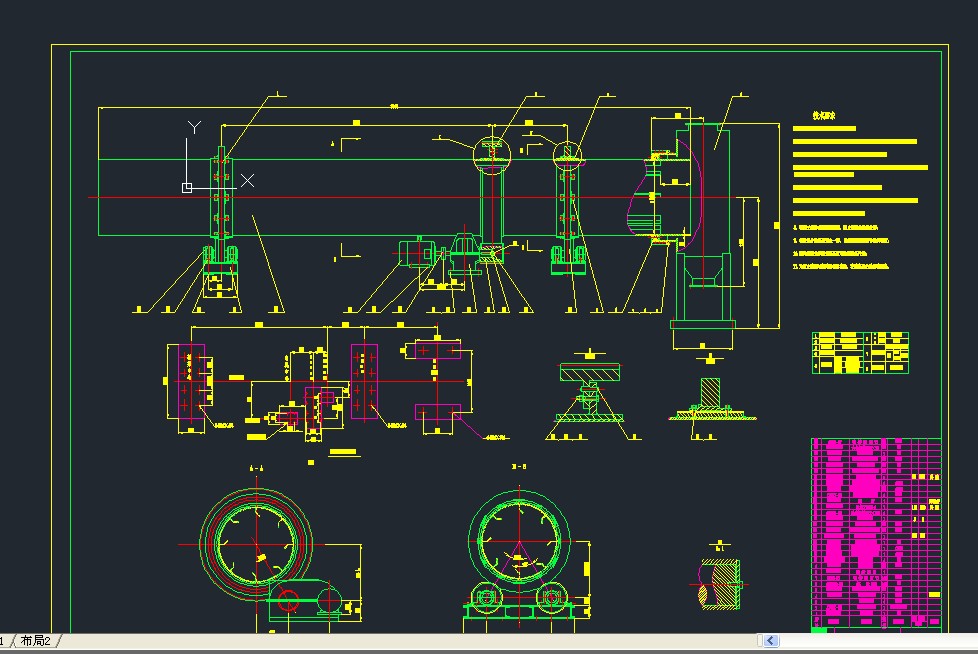Click the horizontal scrollbar left arrow button
Screen dimensions: 978x654
(771, 640)
